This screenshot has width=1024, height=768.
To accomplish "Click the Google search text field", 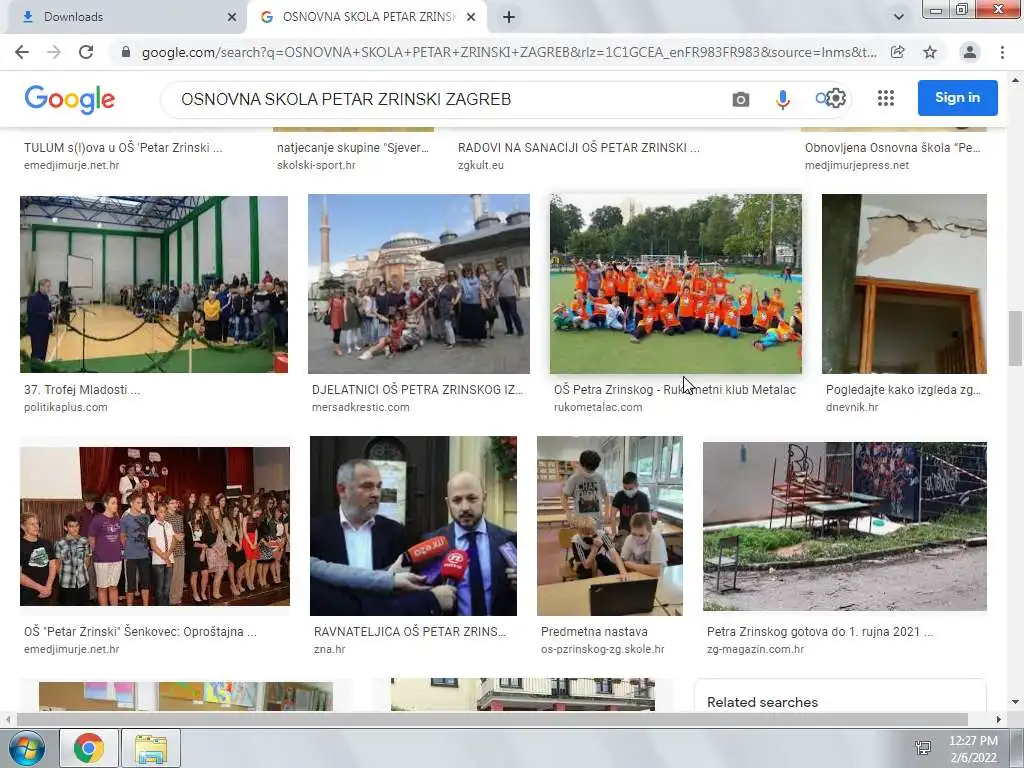I will [x=451, y=99].
